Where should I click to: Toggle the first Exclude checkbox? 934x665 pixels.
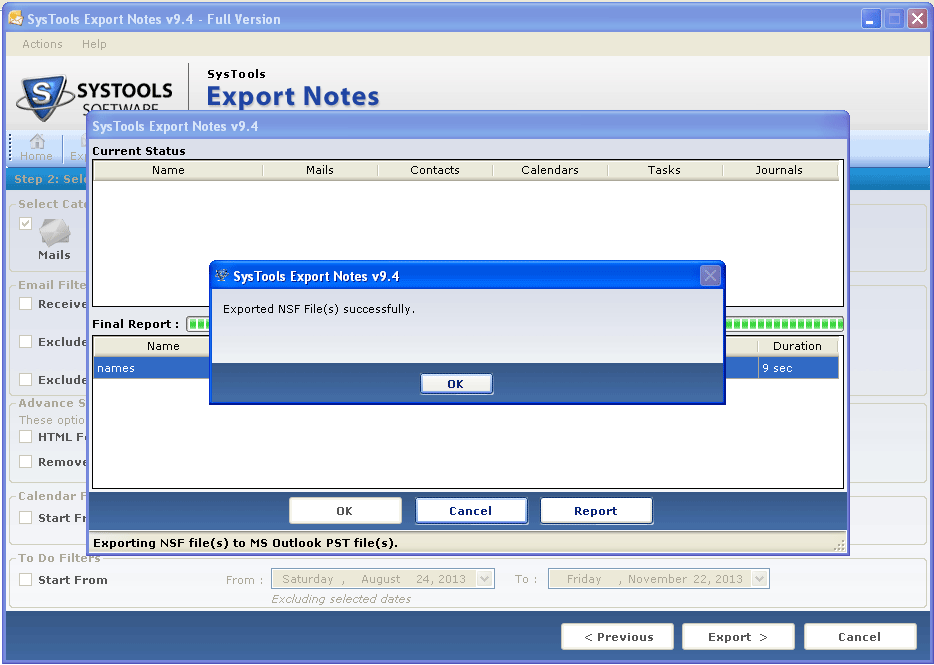click(x=26, y=341)
